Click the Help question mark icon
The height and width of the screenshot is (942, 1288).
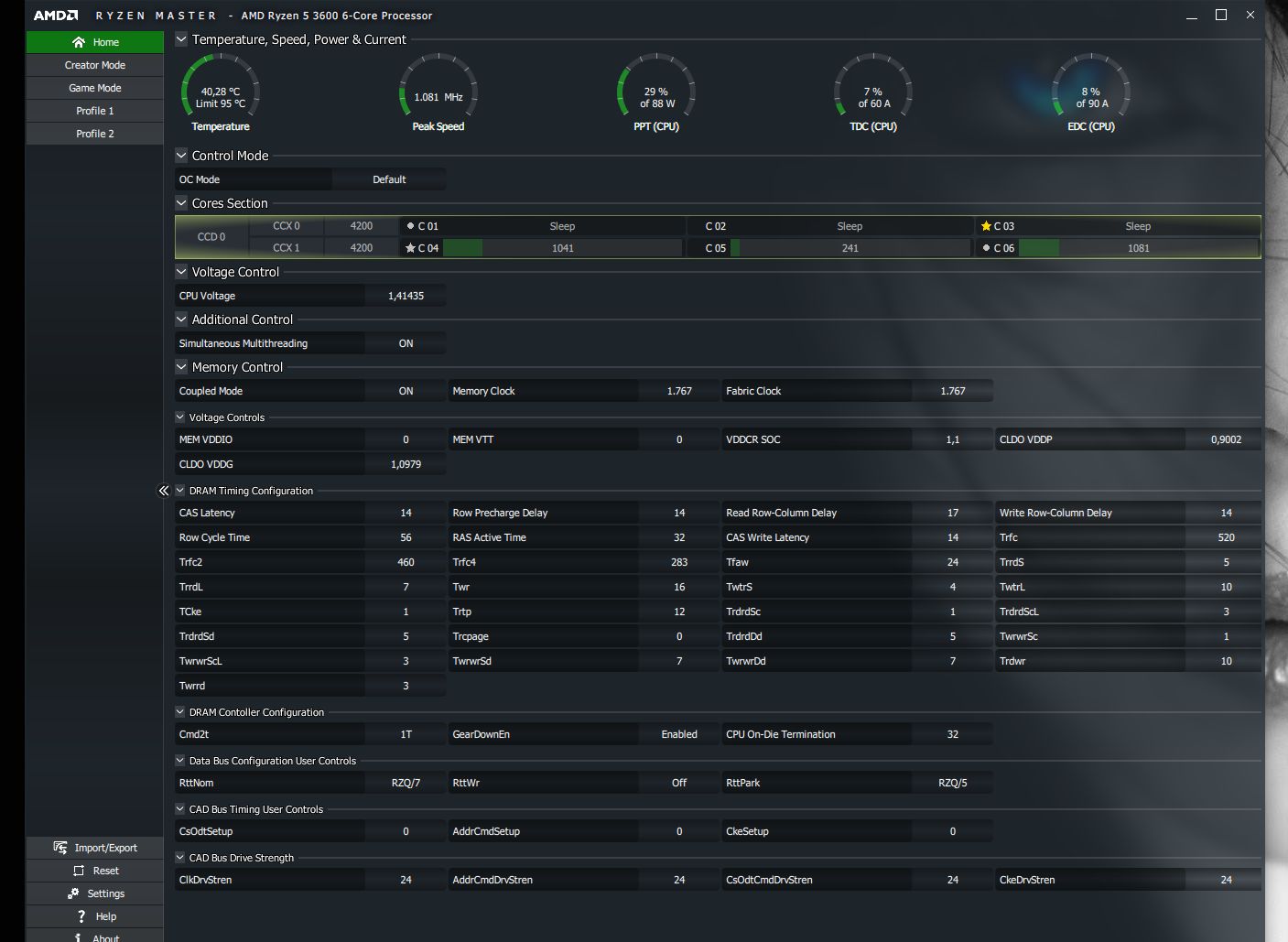[81, 916]
